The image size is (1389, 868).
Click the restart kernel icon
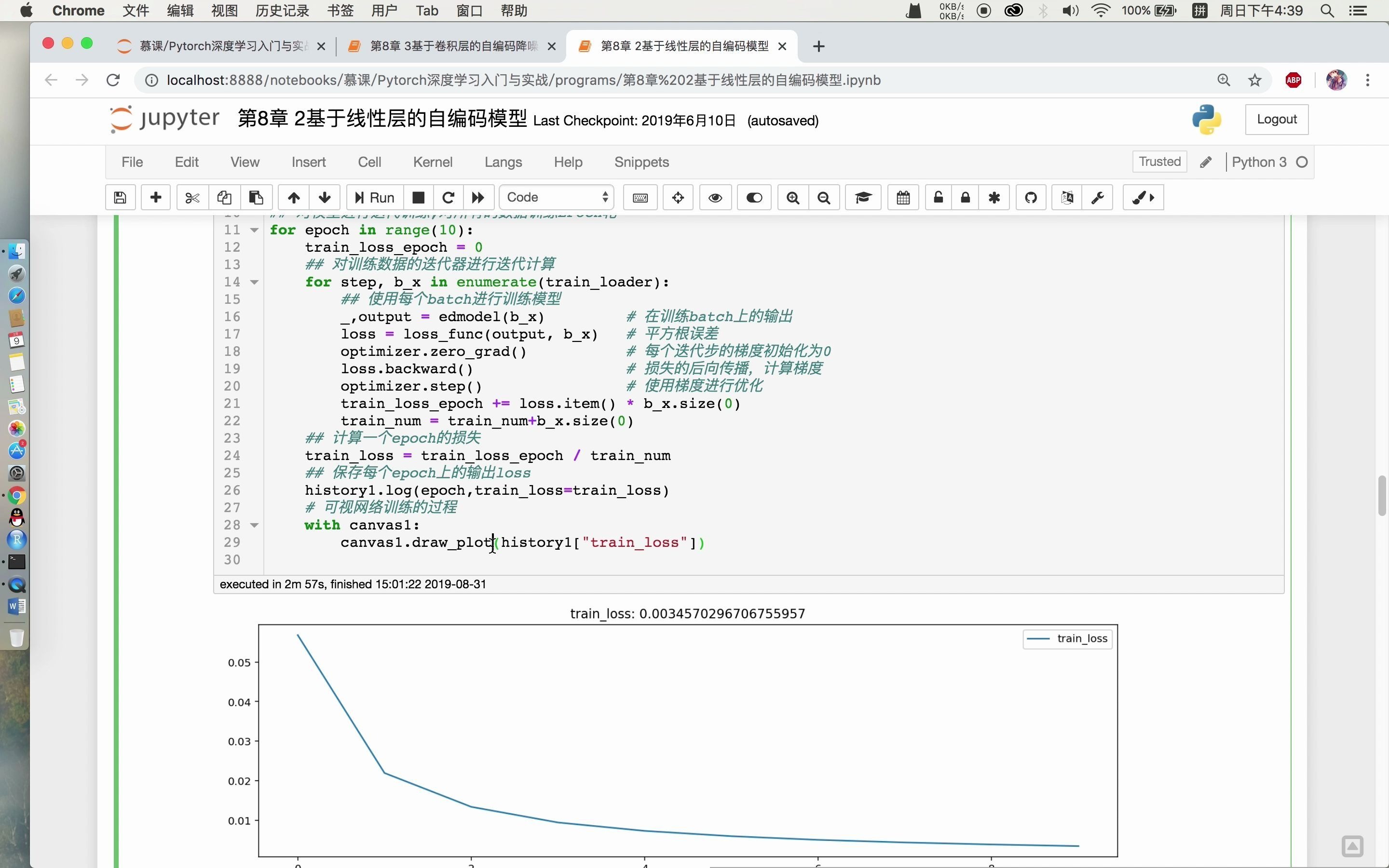[x=447, y=197]
